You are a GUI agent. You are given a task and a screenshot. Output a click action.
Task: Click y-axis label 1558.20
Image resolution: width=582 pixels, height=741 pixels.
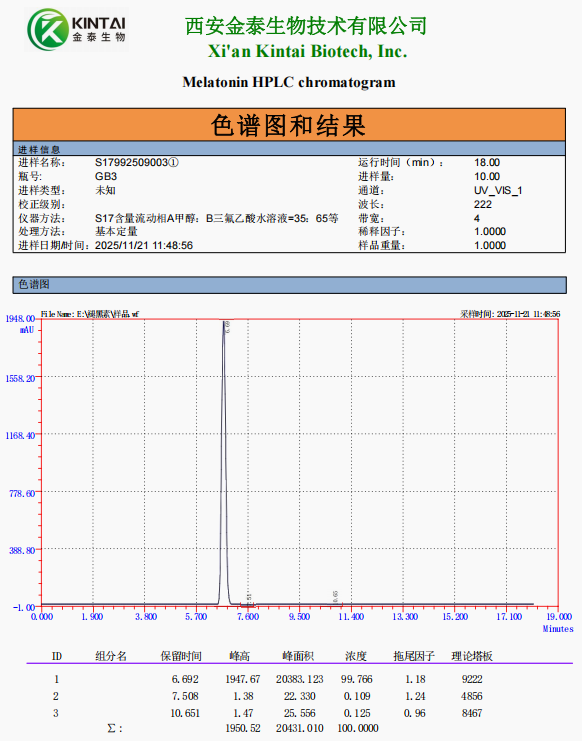click(x=20, y=379)
